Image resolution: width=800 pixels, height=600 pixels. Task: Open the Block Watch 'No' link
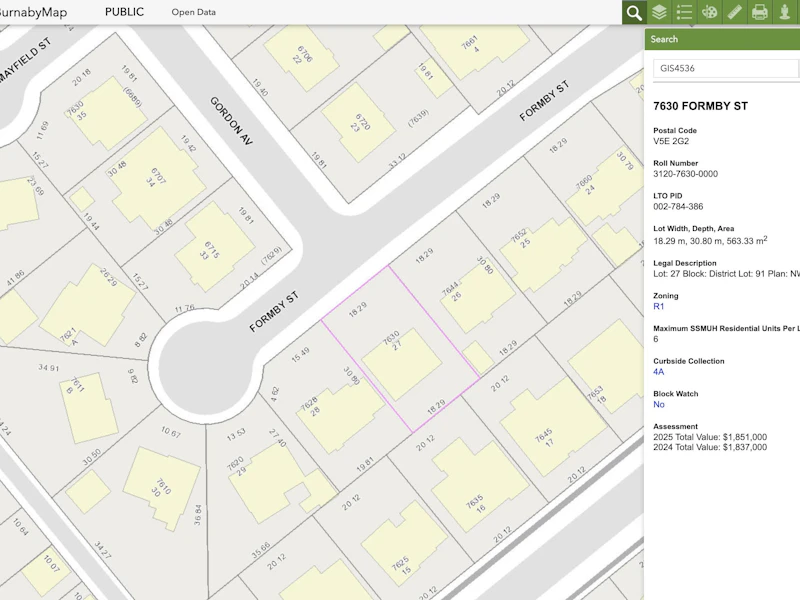[659, 404]
